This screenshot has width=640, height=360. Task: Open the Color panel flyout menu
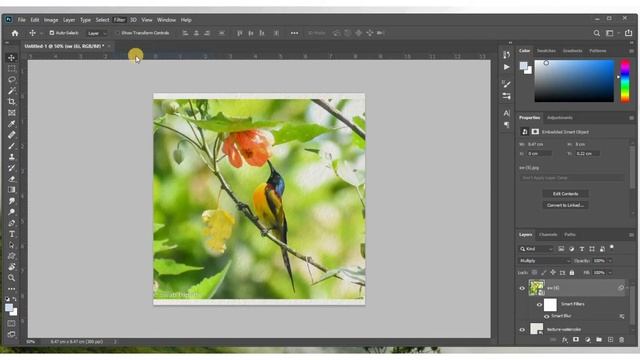pyautogui.click(x=631, y=51)
